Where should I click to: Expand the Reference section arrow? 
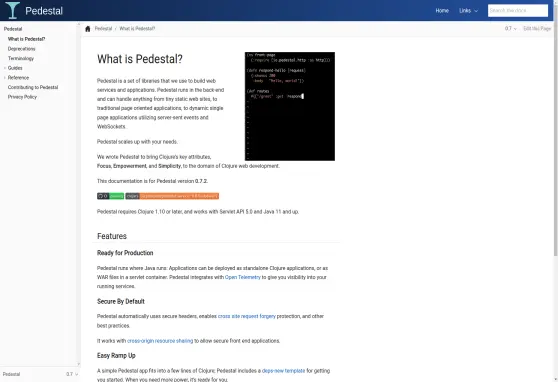point(5,78)
